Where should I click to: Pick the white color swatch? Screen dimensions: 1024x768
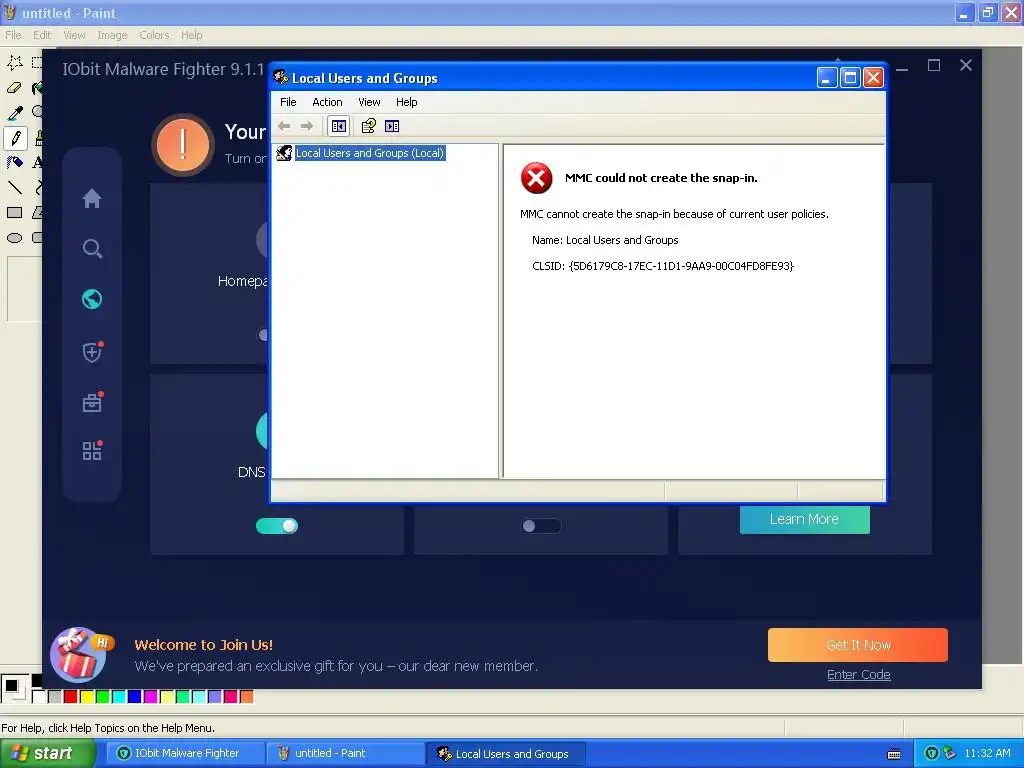tap(39, 697)
